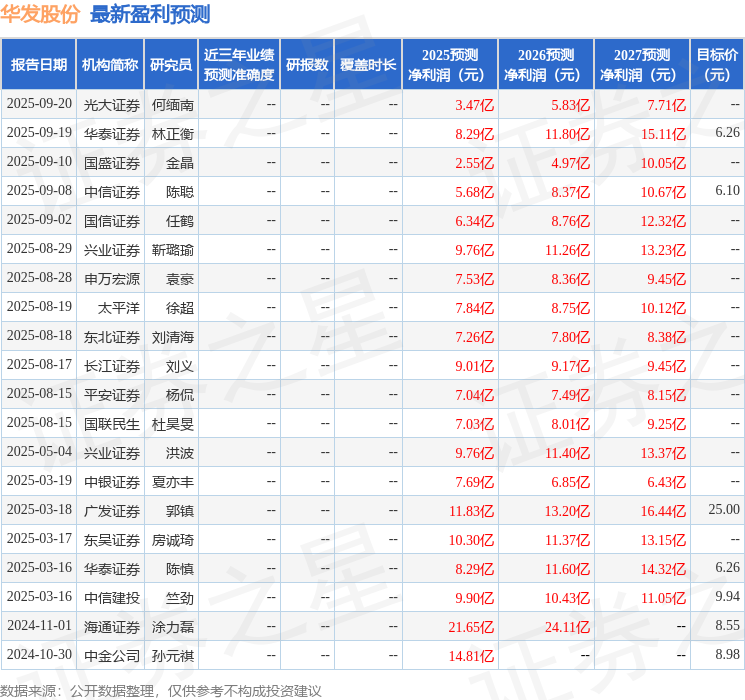This screenshot has width=745, height=700.
Task: Click analyst name 林正衡
Action: pyautogui.click(x=172, y=134)
